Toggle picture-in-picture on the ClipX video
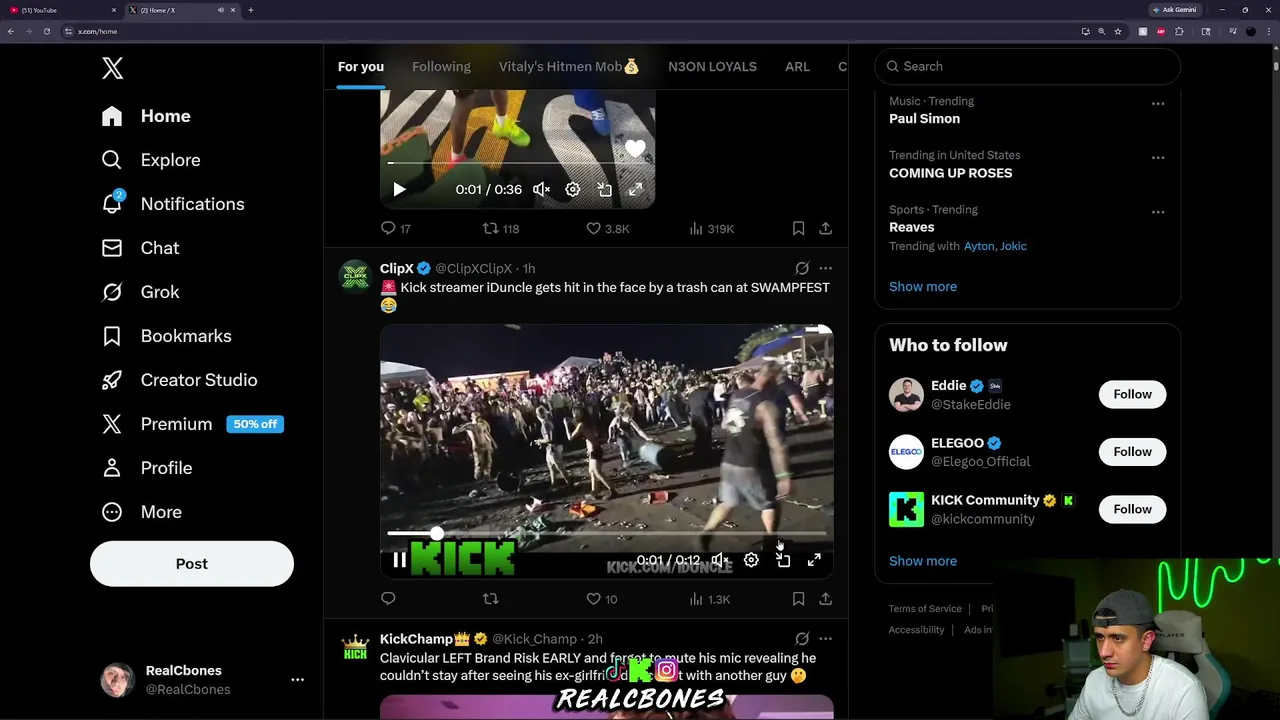 [783, 560]
